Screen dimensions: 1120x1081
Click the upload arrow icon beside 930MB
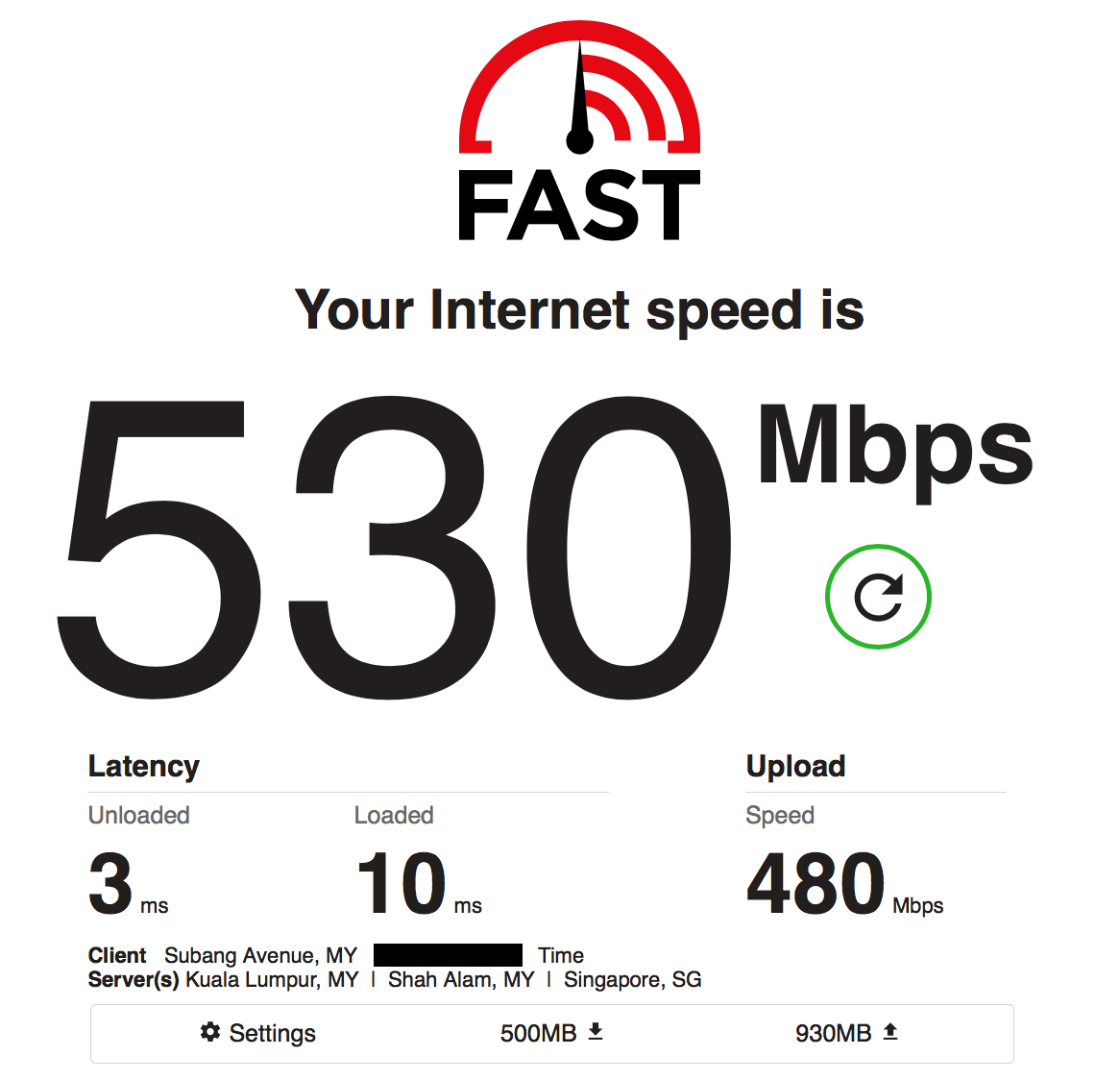point(890,1031)
